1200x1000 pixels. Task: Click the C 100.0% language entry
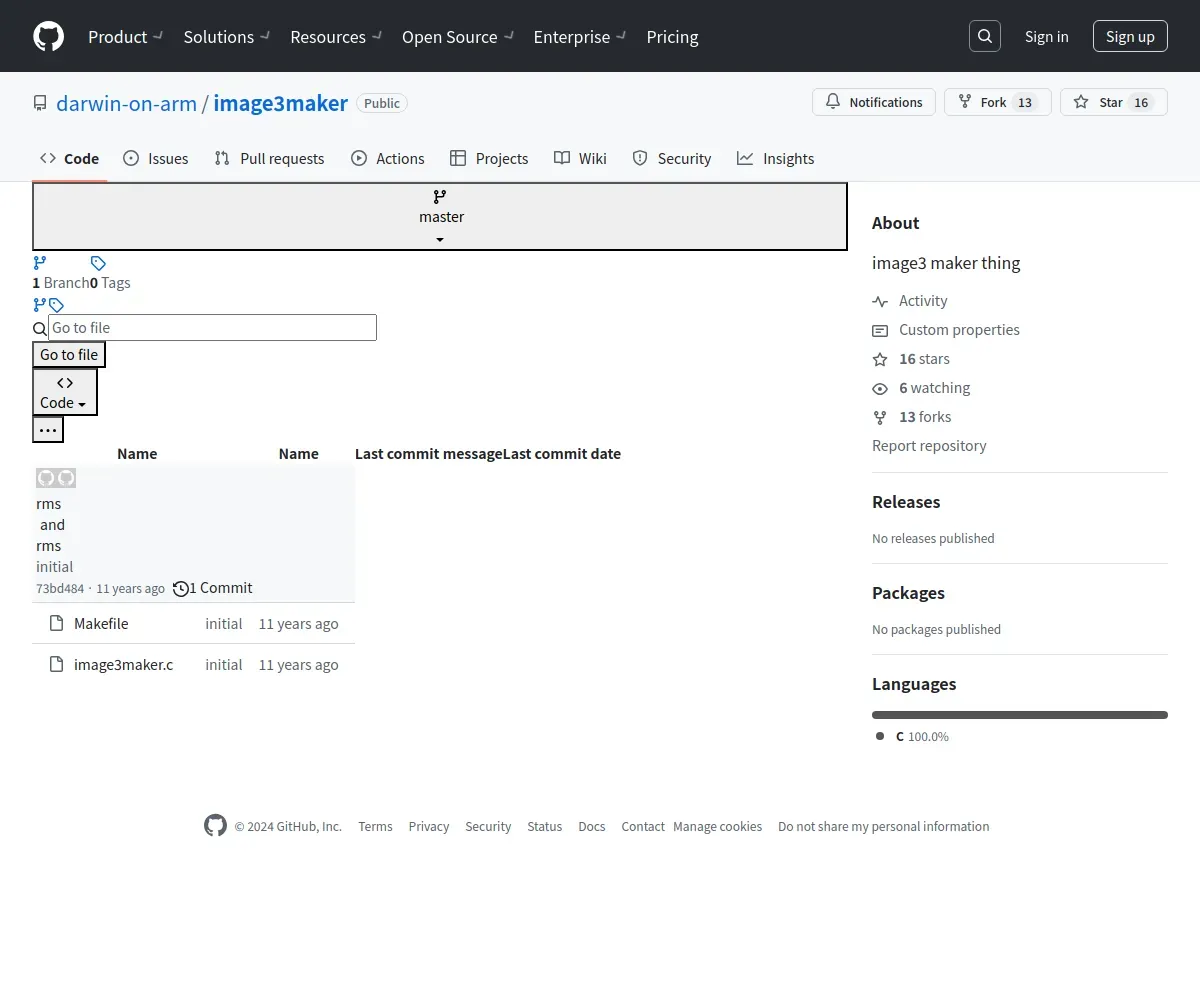click(x=912, y=736)
